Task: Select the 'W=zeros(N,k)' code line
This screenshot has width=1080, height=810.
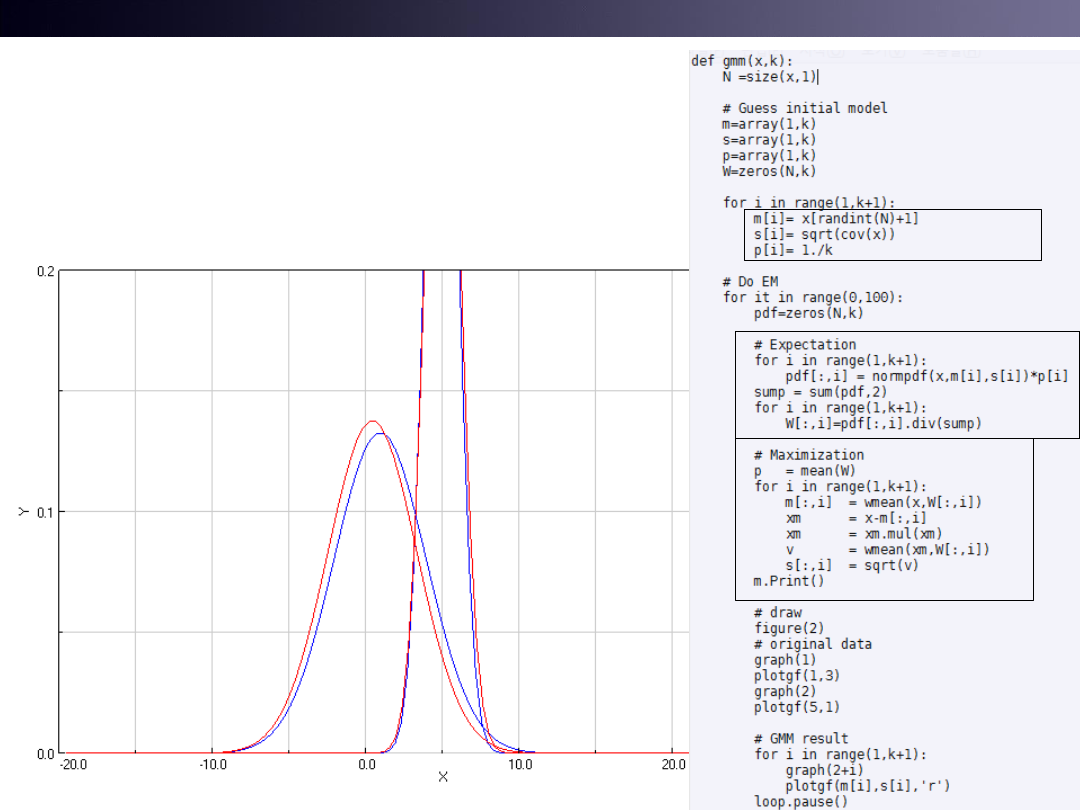Action: 769,171
